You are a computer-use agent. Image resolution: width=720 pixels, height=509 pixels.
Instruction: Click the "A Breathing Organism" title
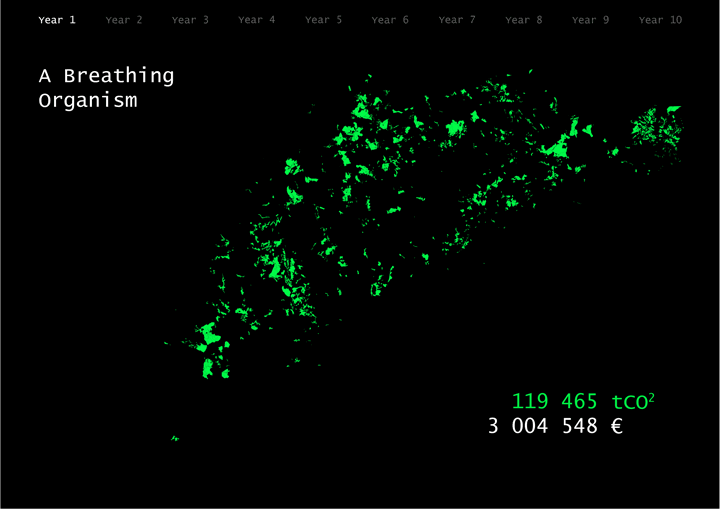[x=106, y=88]
